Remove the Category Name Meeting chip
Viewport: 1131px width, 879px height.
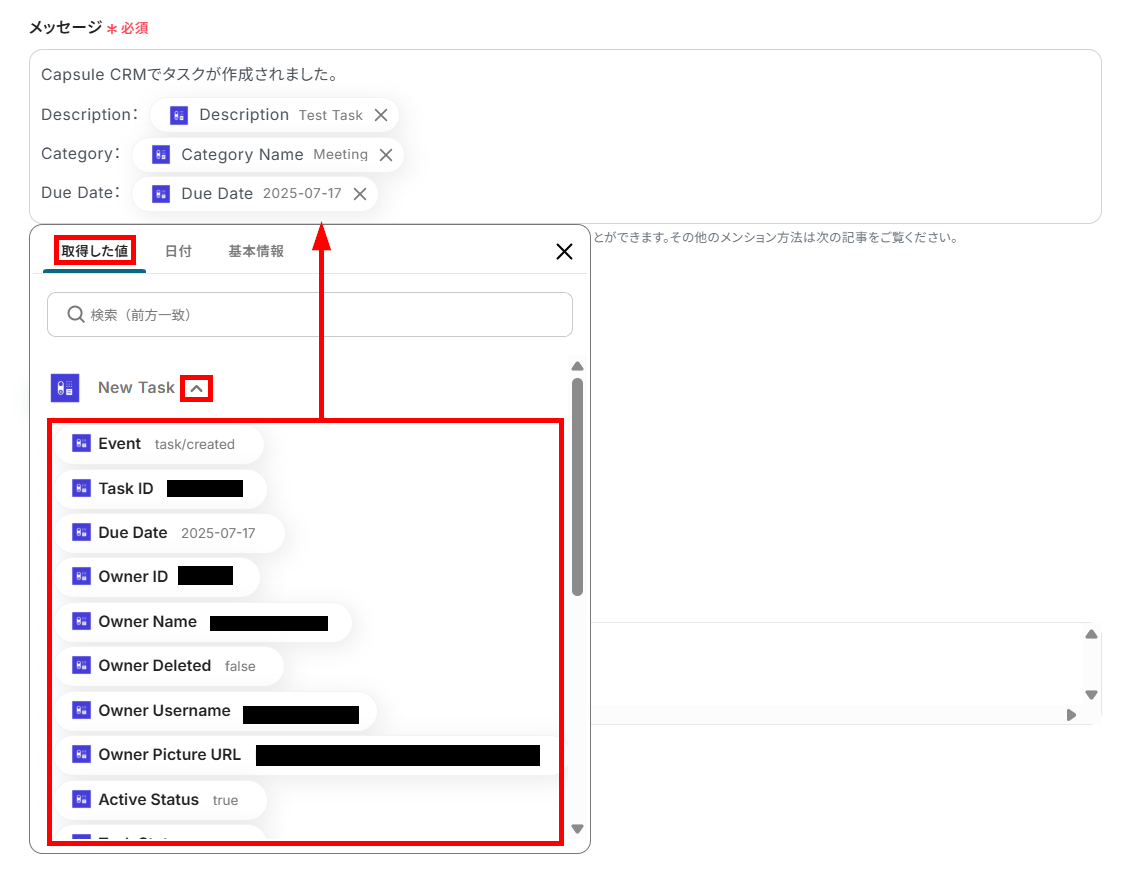(386, 155)
